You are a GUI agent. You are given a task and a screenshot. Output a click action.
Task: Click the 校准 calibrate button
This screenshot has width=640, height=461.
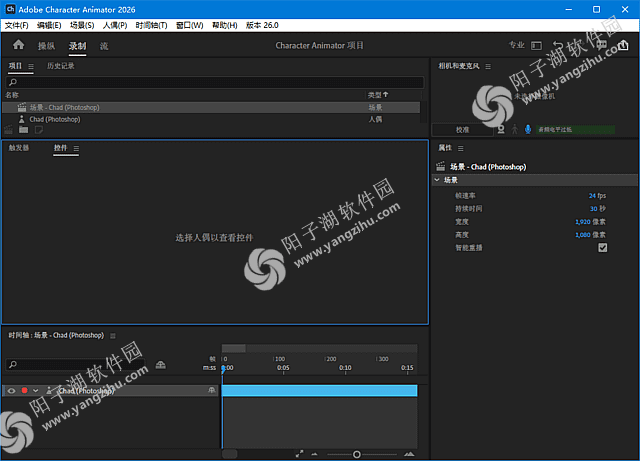point(462,130)
